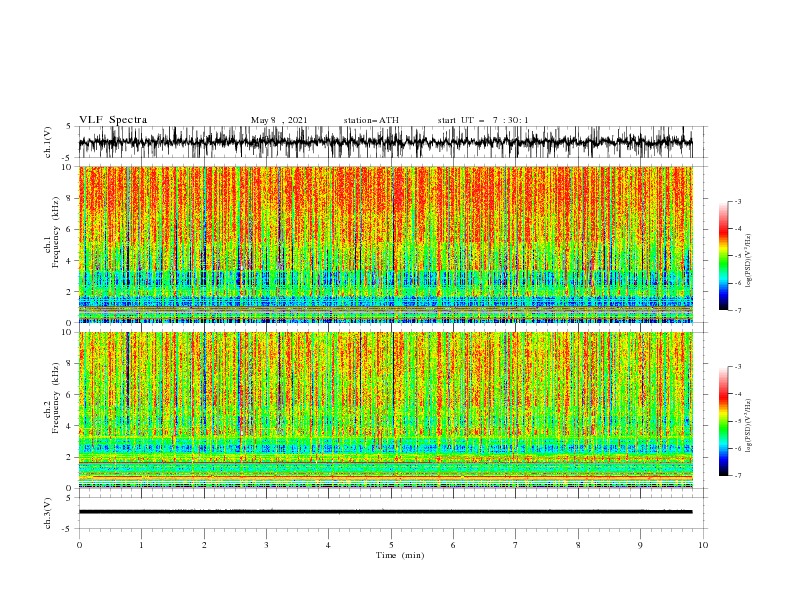The image size is (792, 612).
Task: Click the ch.1 colorbar "log(PSD)(V²/Hz)" label
Action: pos(748,261)
